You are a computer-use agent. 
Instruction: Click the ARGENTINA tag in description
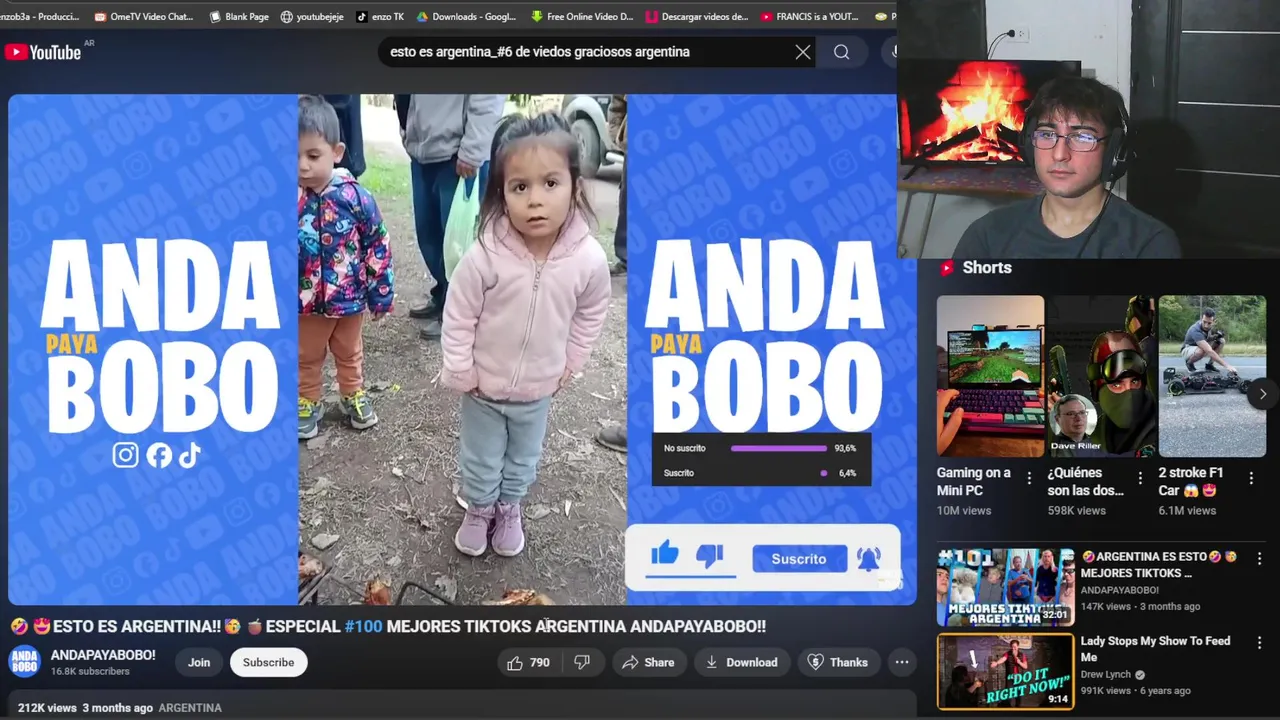coord(190,708)
